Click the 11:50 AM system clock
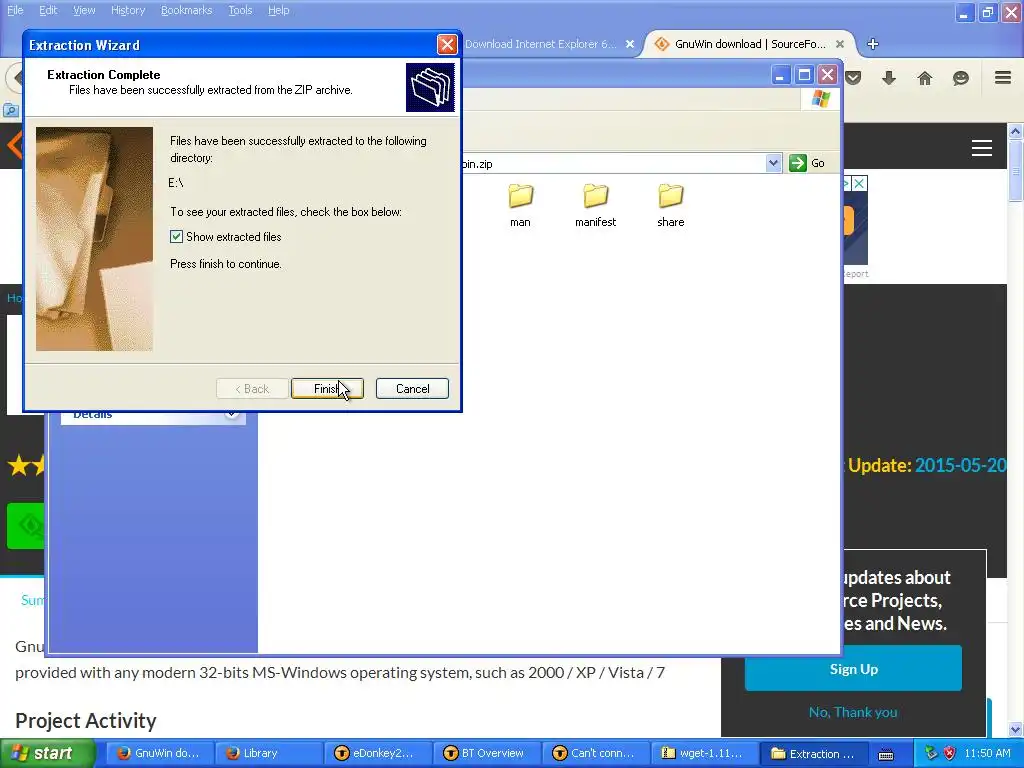 point(987,753)
